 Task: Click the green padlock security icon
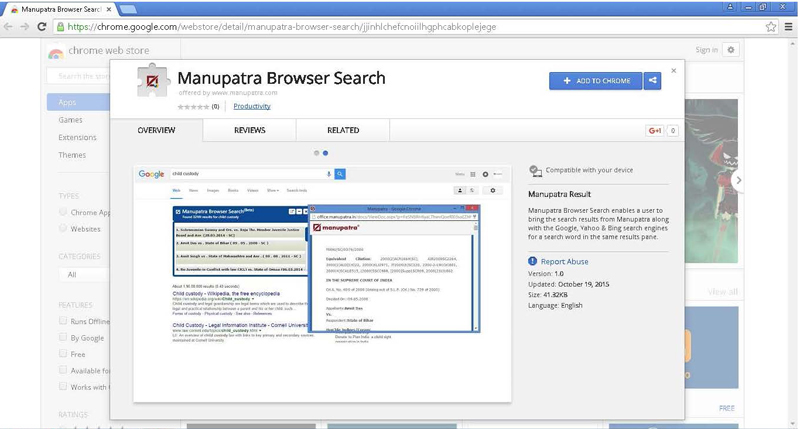(60, 27)
